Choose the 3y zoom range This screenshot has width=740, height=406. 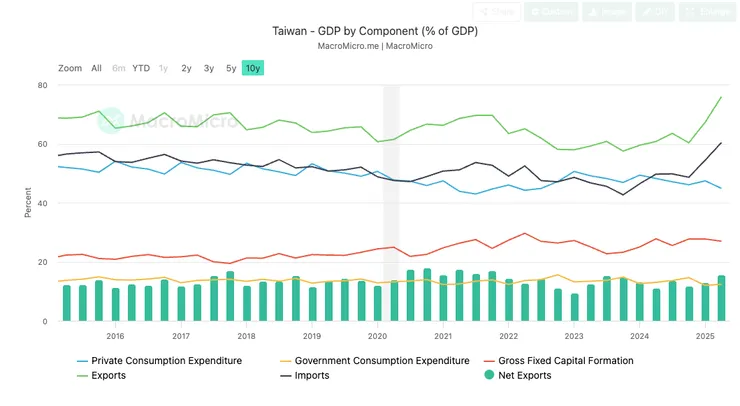coord(209,68)
